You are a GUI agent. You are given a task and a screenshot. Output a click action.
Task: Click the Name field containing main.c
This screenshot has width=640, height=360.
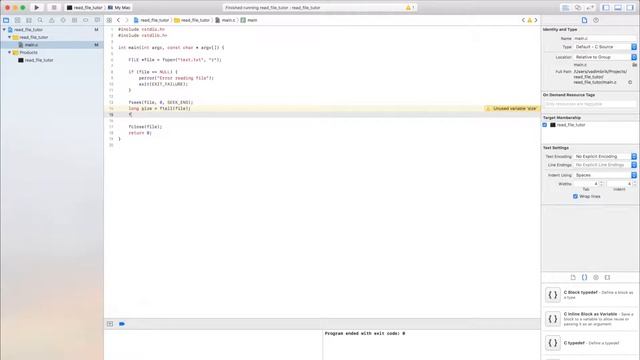605,38
